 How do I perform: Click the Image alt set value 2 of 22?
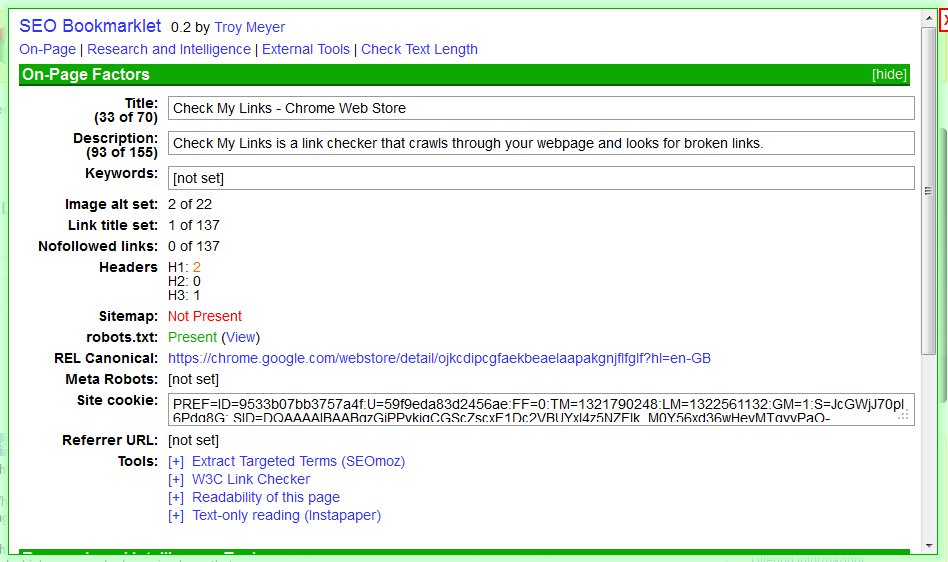tap(190, 204)
